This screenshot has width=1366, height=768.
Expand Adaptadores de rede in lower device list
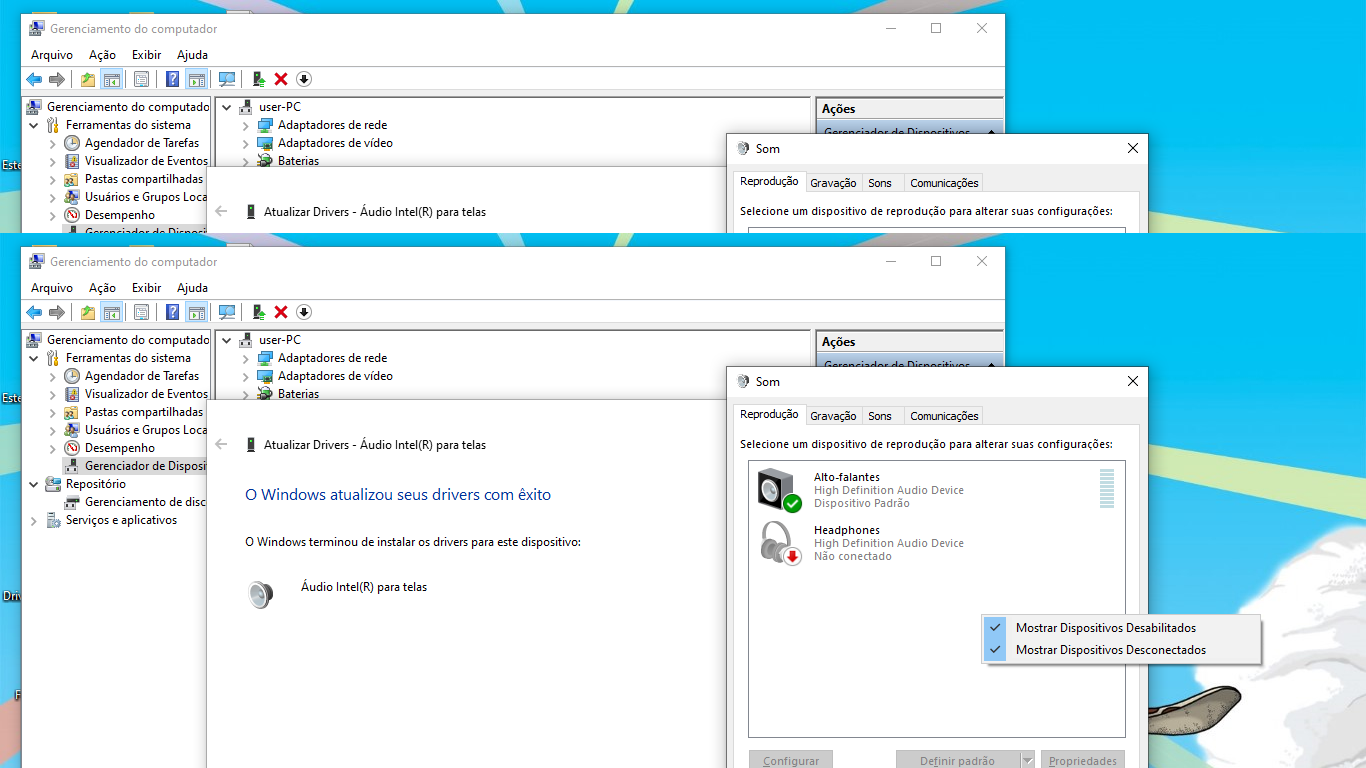[x=246, y=358]
